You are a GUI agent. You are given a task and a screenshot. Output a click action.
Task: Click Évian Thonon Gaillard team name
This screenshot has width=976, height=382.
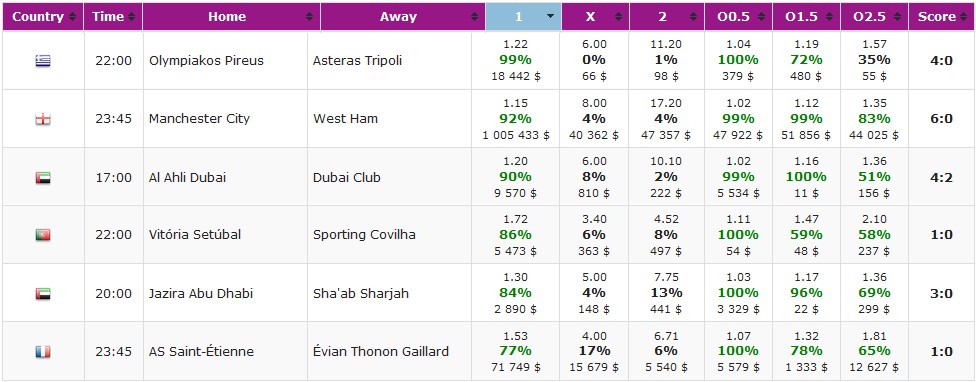point(381,352)
